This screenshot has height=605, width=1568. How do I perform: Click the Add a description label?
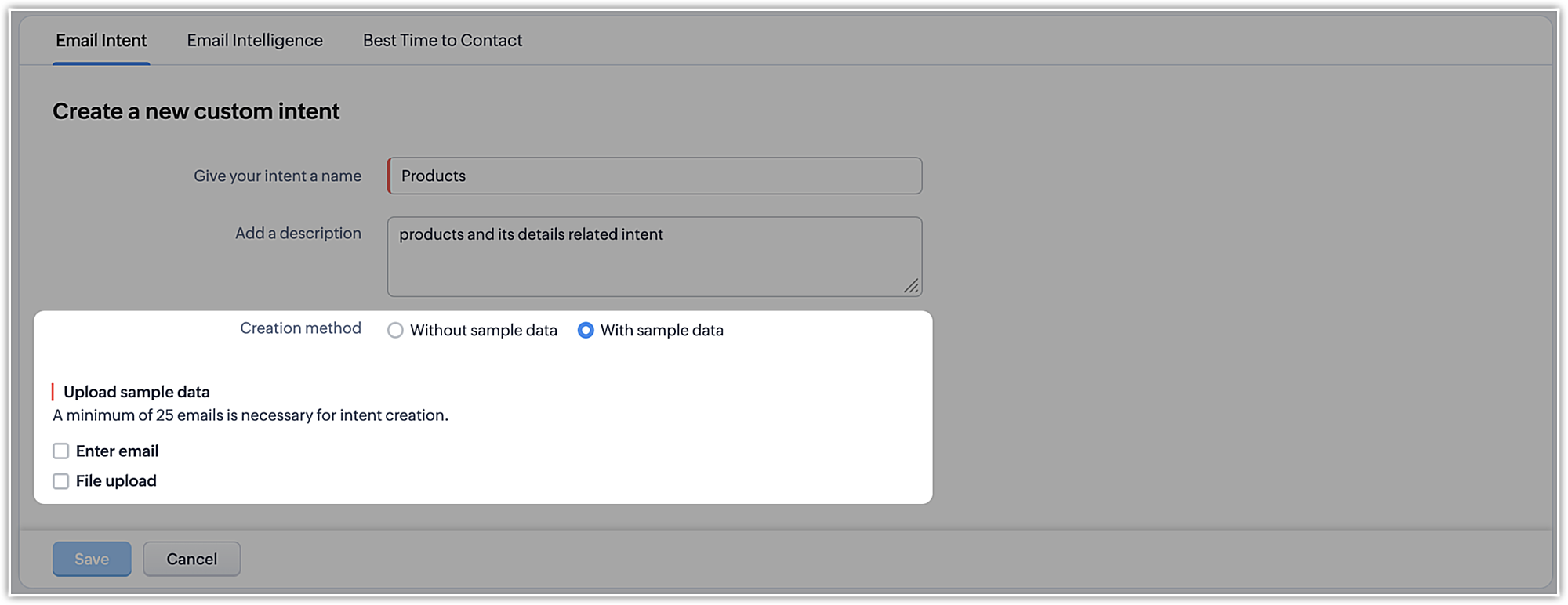tap(298, 234)
